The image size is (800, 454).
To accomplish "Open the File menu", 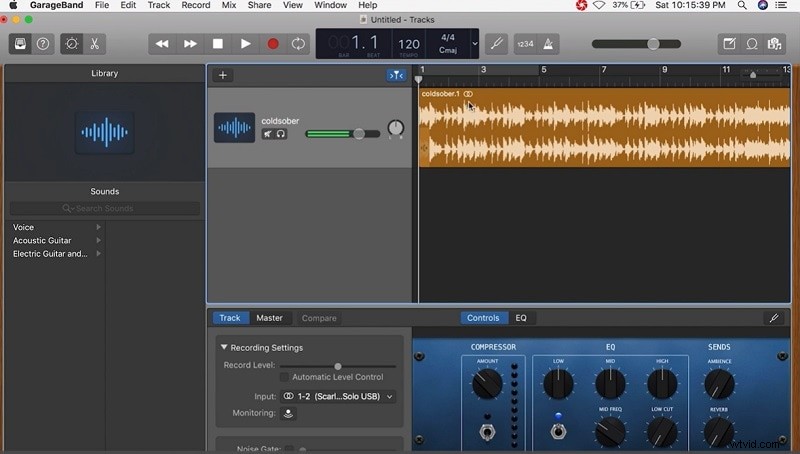I will pos(102,5).
